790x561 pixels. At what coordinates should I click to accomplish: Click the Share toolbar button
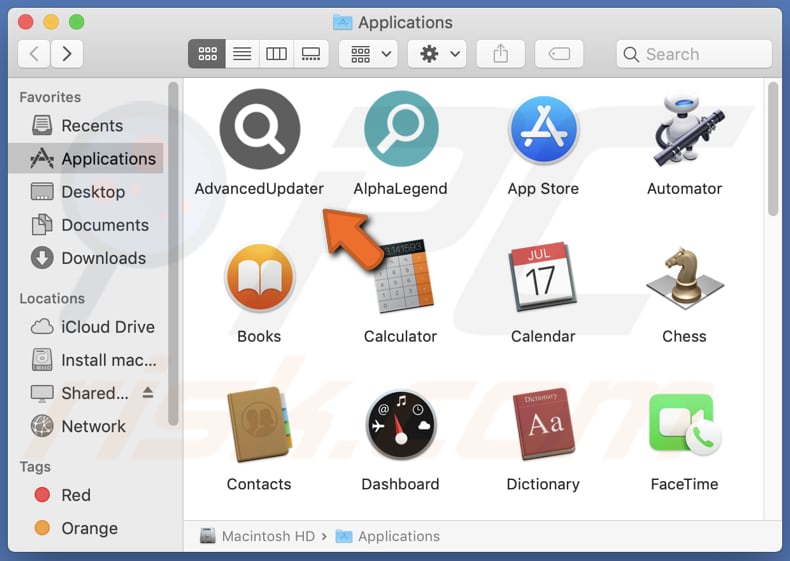tap(500, 54)
